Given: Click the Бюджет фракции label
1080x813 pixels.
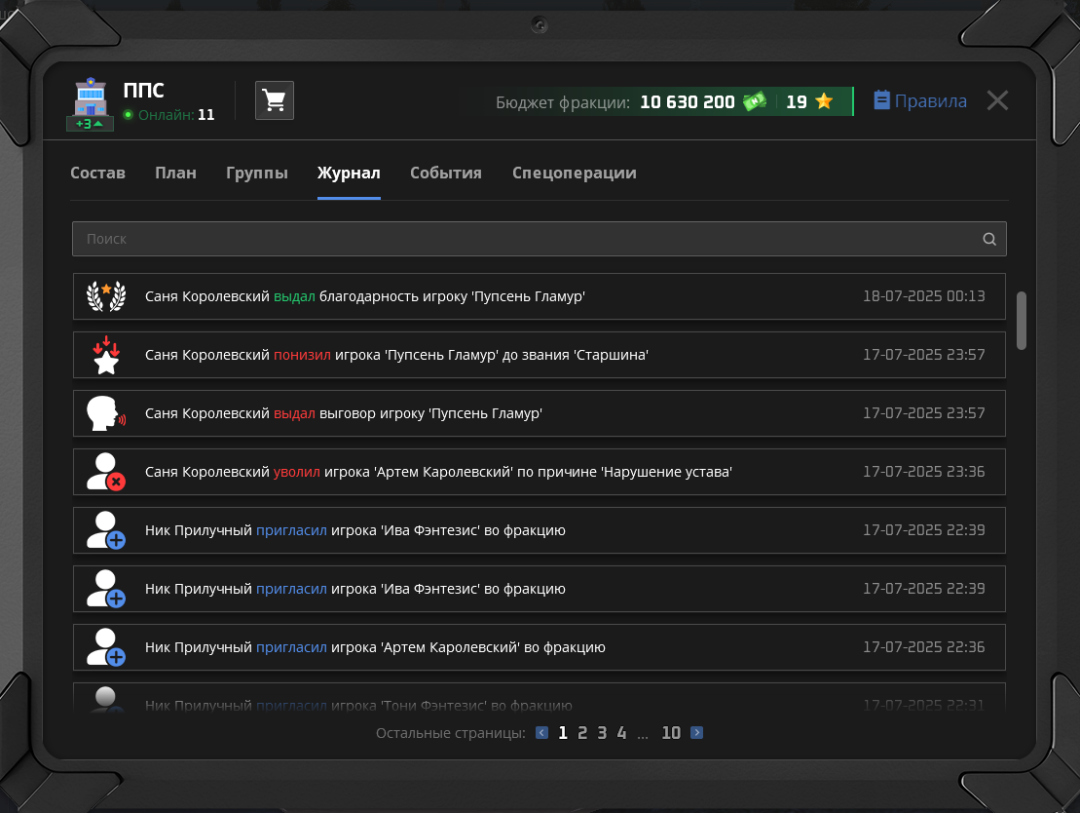Looking at the screenshot, I should click(563, 103).
